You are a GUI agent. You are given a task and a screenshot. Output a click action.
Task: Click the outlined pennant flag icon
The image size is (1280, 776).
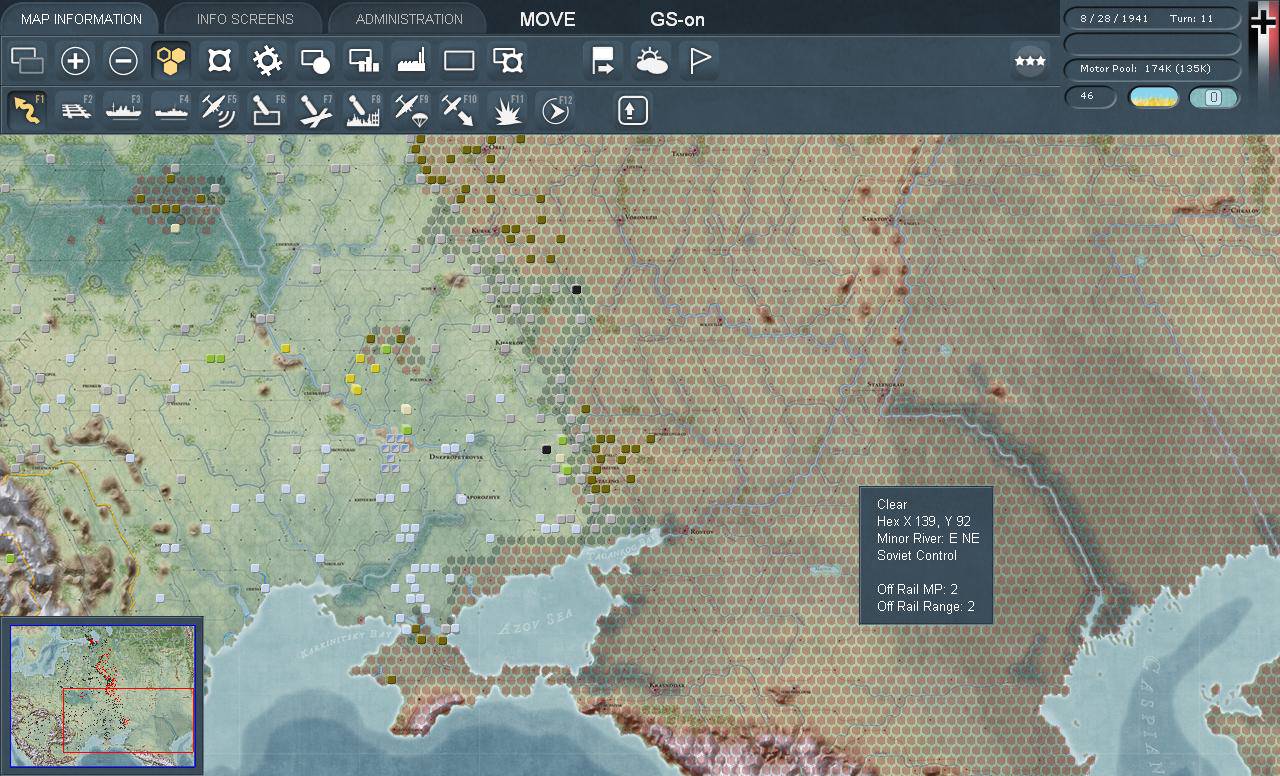pyautogui.click(x=699, y=61)
